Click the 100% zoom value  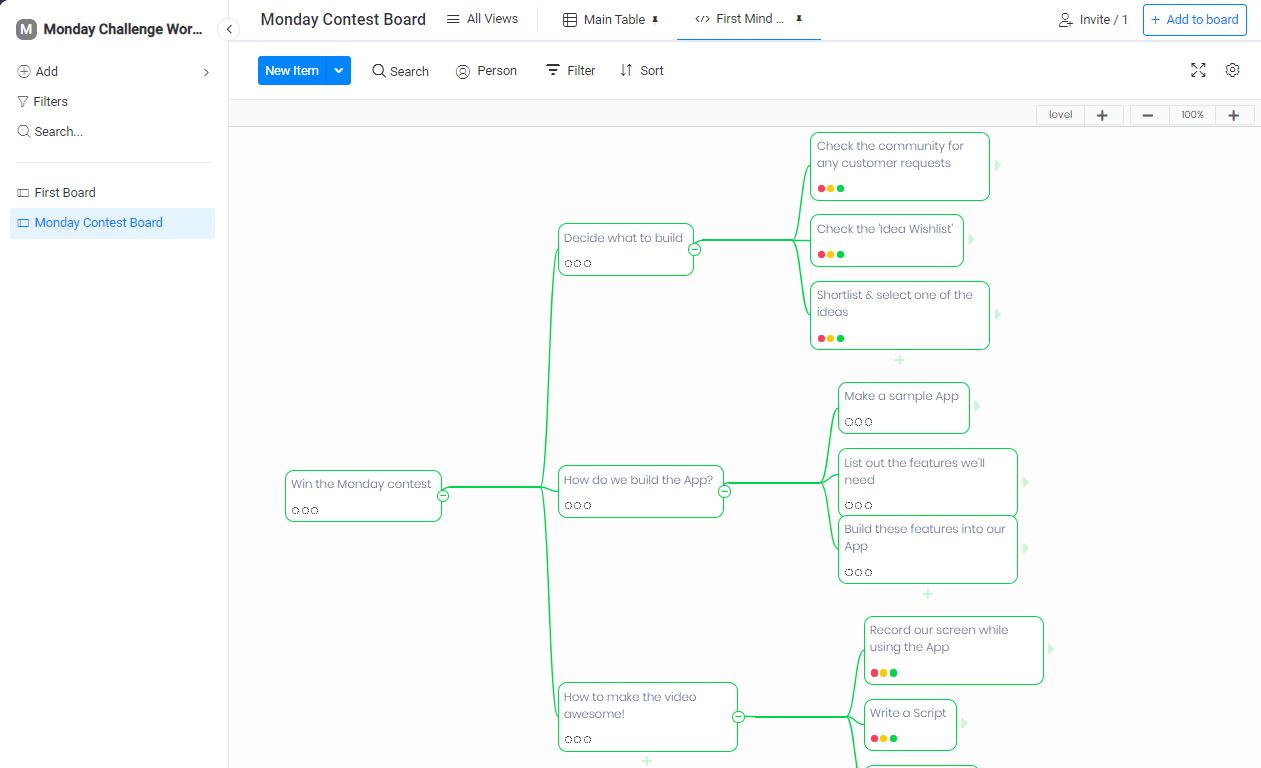click(1192, 115)
